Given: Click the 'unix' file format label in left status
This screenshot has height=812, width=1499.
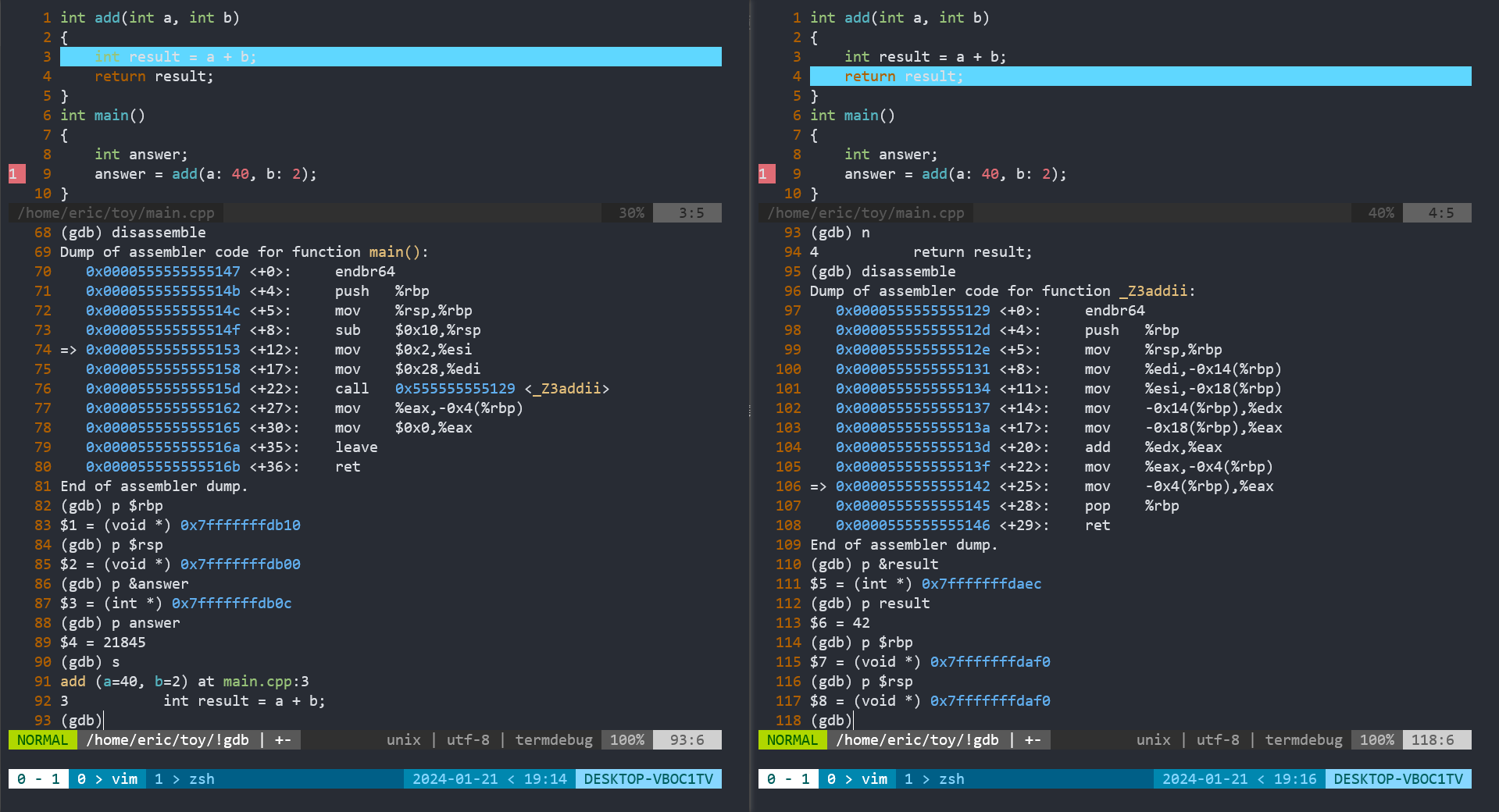Looking at the screenshot, I should click(x=404, y=740).
